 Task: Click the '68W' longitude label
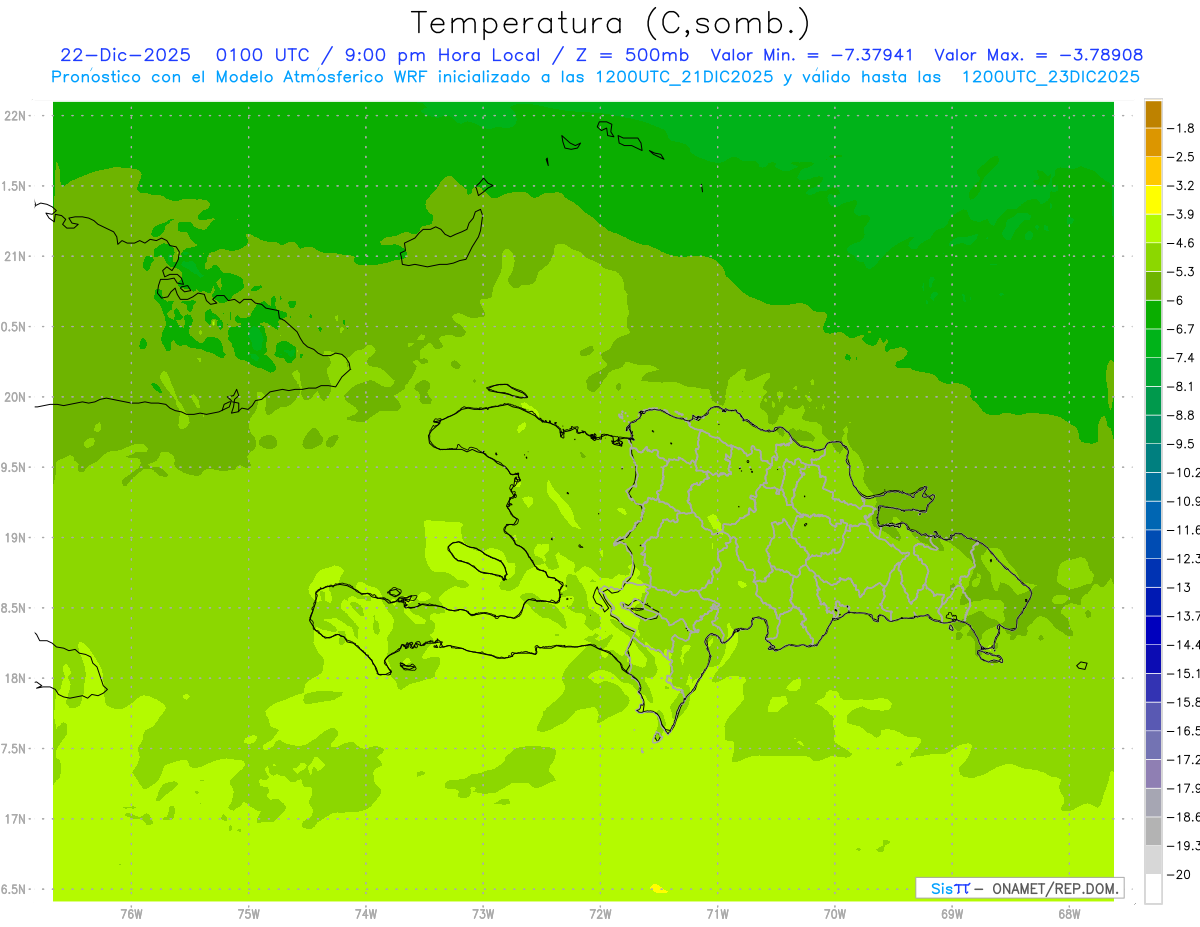[1069, 914]
